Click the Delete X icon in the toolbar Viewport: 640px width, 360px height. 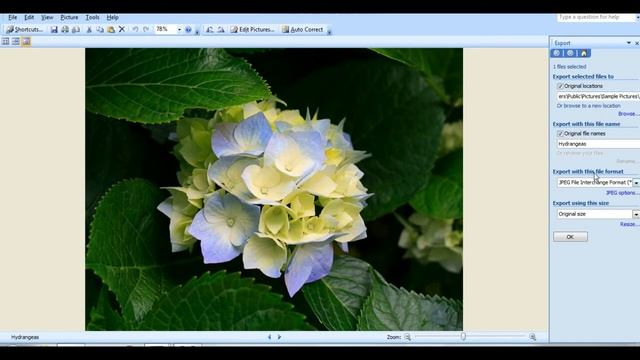(x=122, y=29)
